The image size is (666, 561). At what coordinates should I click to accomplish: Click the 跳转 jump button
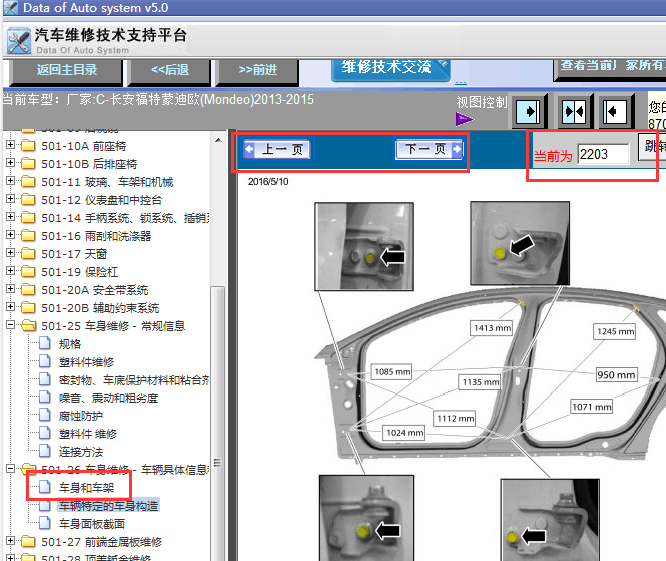click(652, 147)
